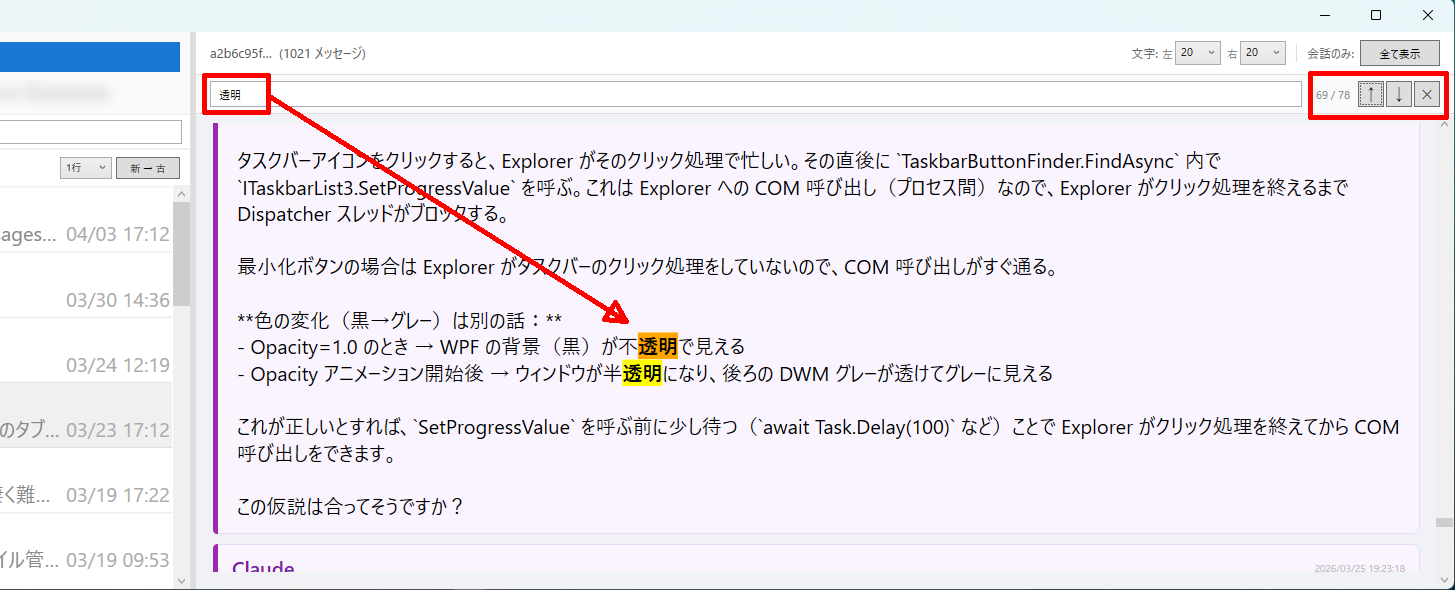
Task: Open the left font size dropdown showing 20
Action: click(1197, 52)
